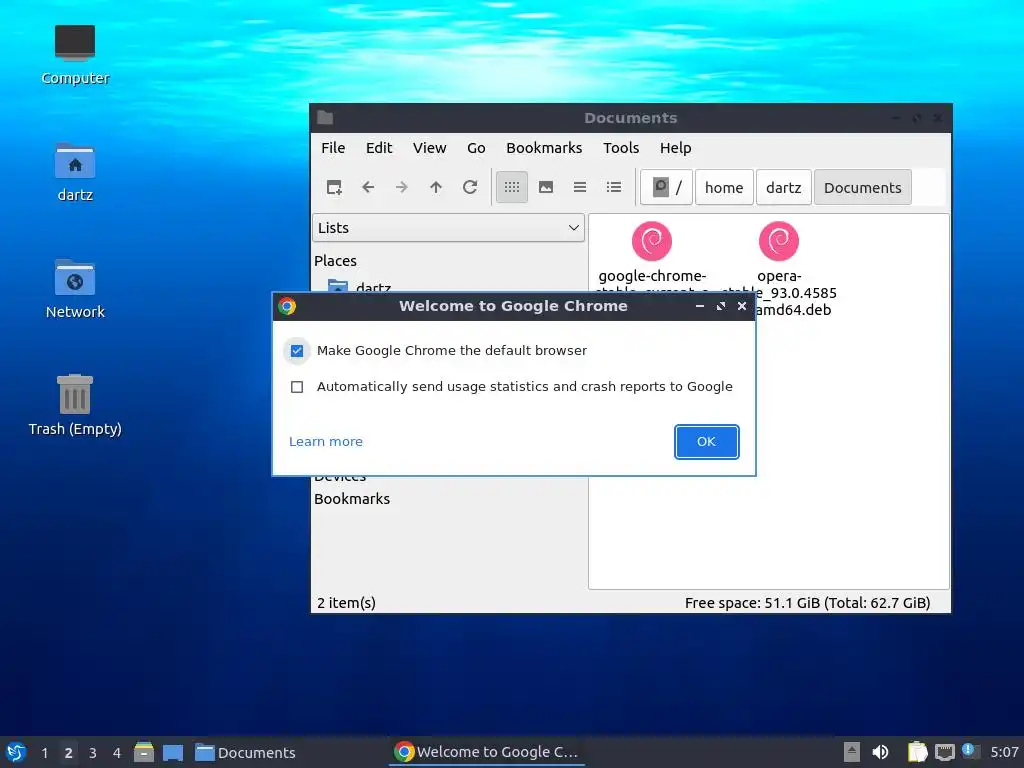The image size is (1024, 768).
Task: Maximize the Welcome to Google Chrome dialog
Action: 721,306
